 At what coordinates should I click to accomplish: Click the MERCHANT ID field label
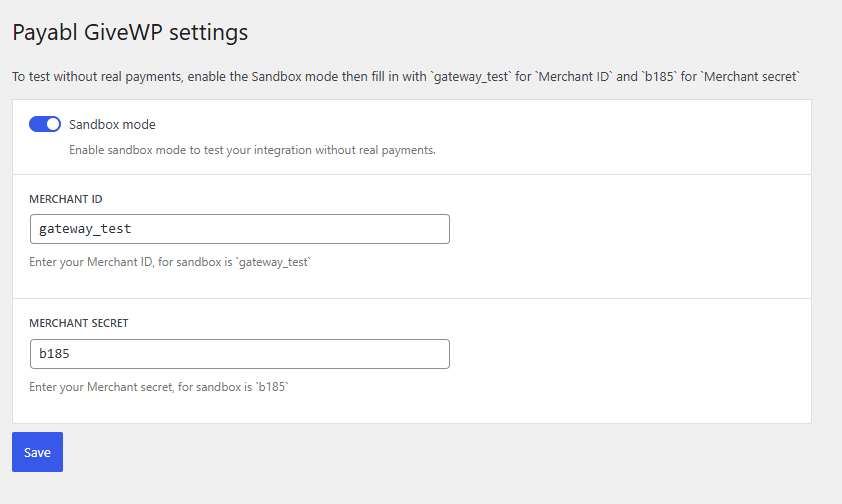tap(66, 199)
